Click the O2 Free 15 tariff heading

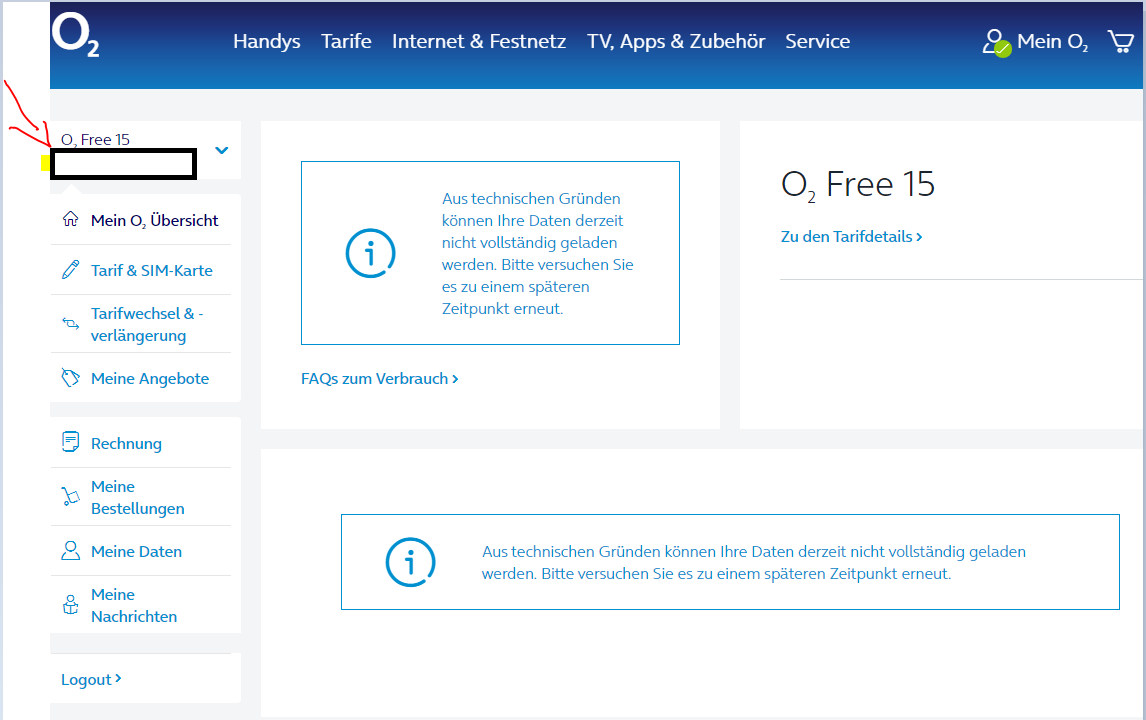[857, 184]
